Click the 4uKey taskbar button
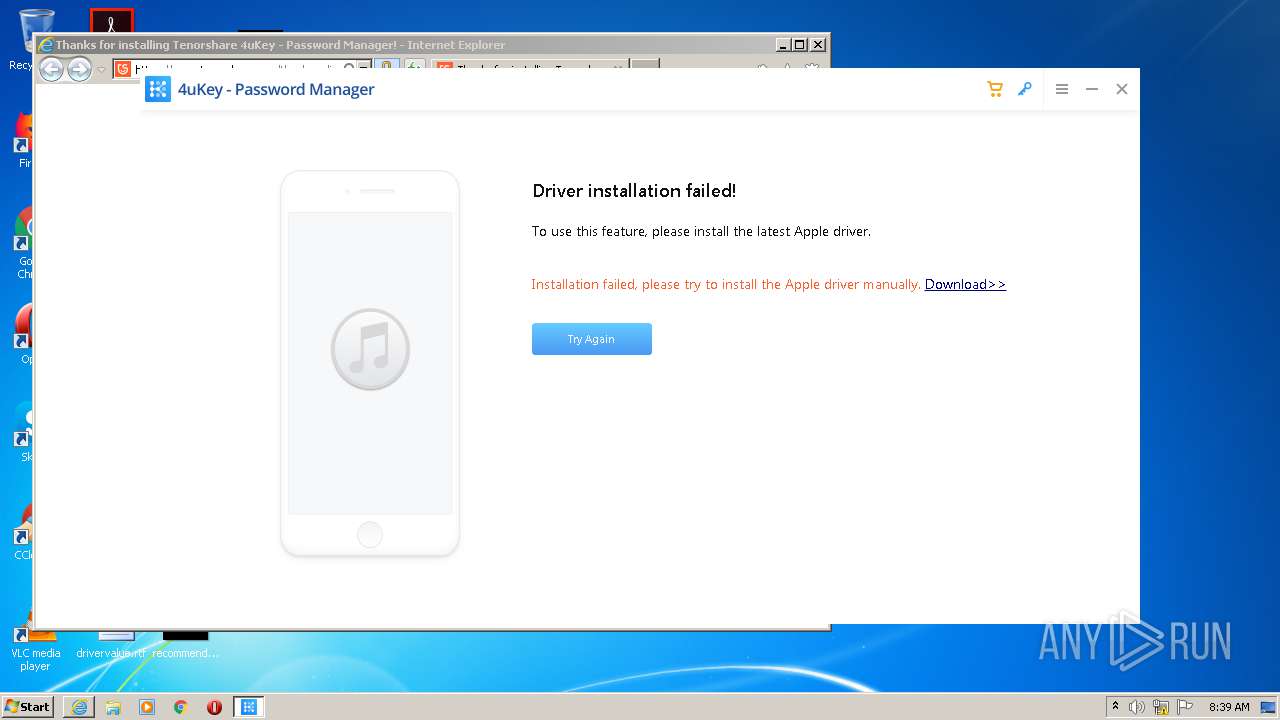This screenshot has height=720, width=1280. click(249, 707)
